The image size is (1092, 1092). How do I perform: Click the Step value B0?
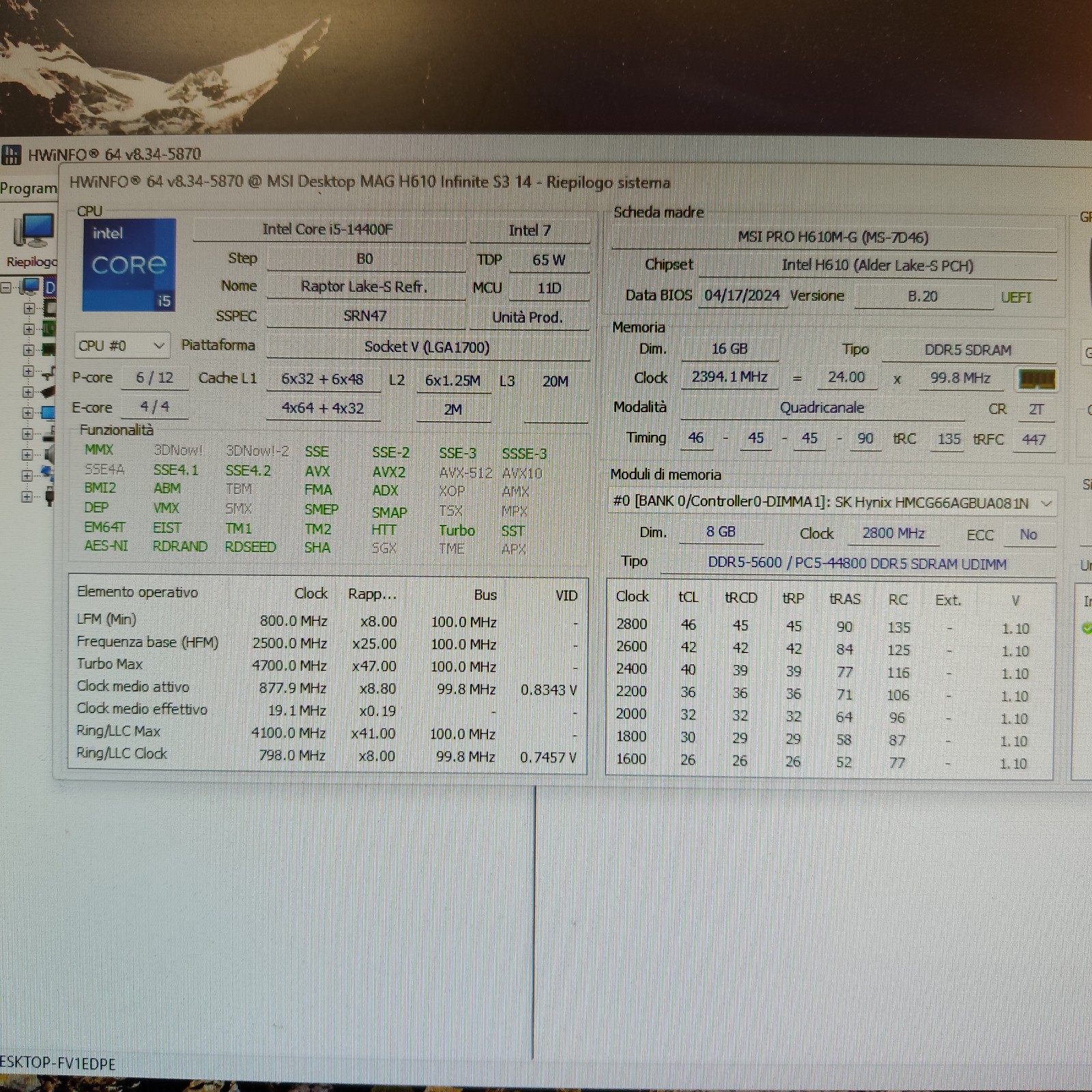(x=365, y=259)
